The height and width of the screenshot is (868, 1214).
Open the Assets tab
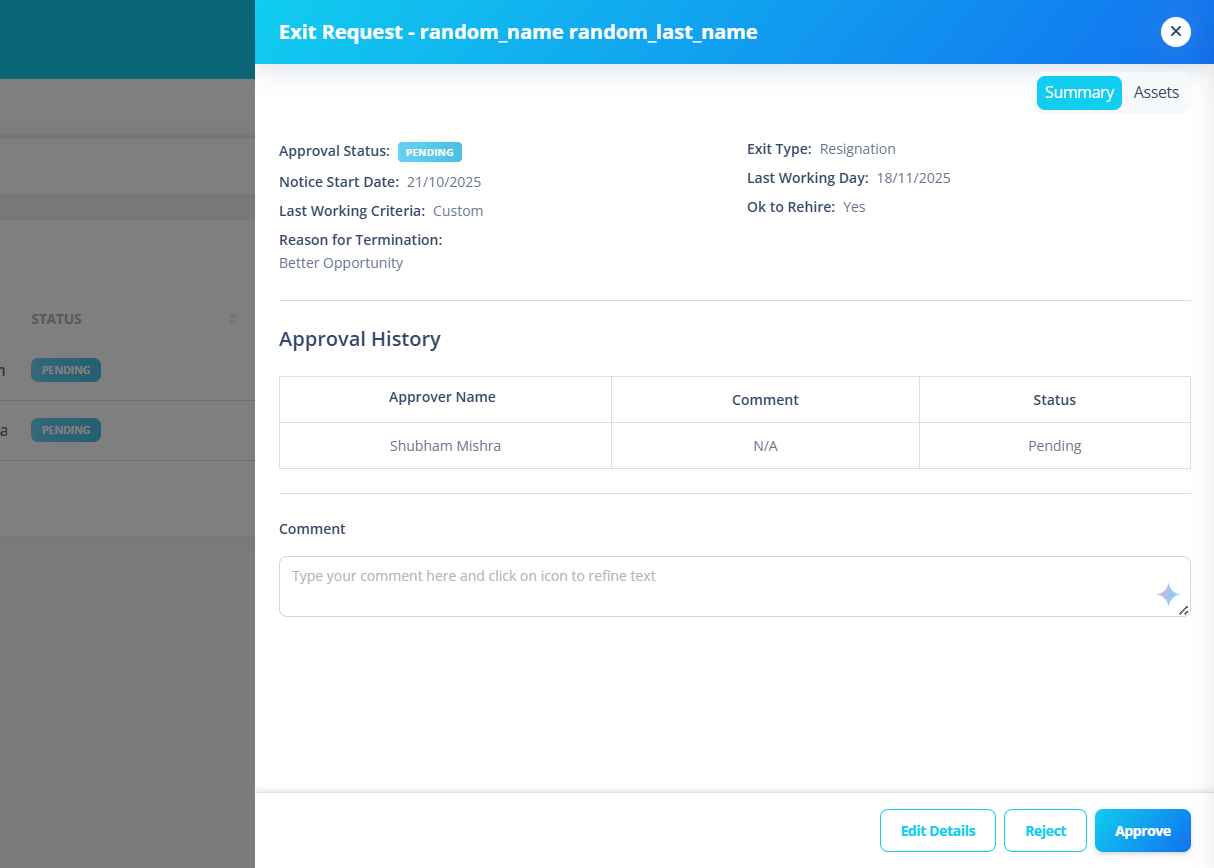coord(1156,92)
